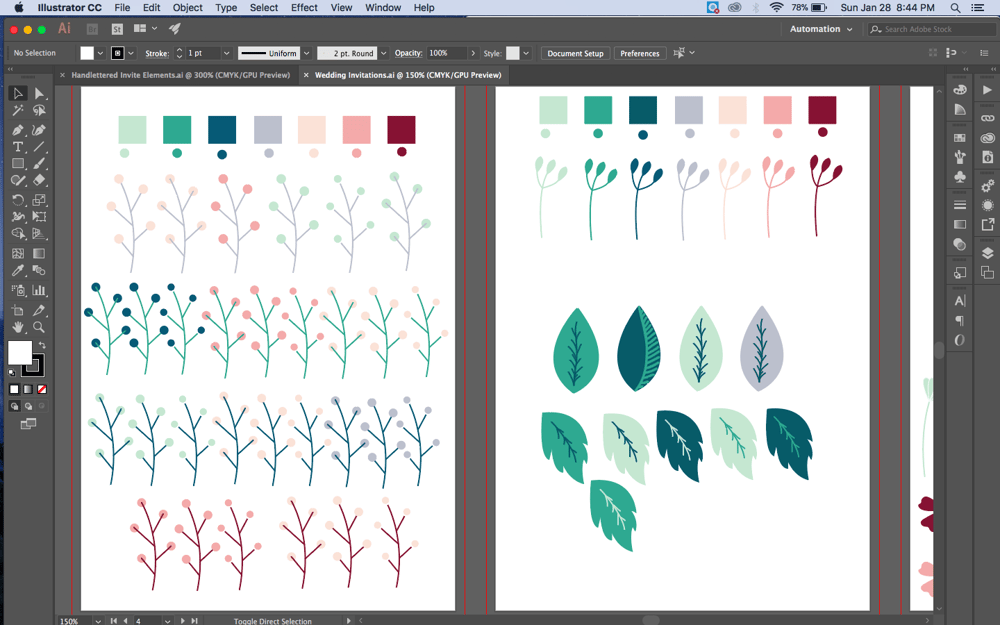Select the Pen tool
The width and height of the screenshot is (1000, 625).
click(x=18, y=130)
